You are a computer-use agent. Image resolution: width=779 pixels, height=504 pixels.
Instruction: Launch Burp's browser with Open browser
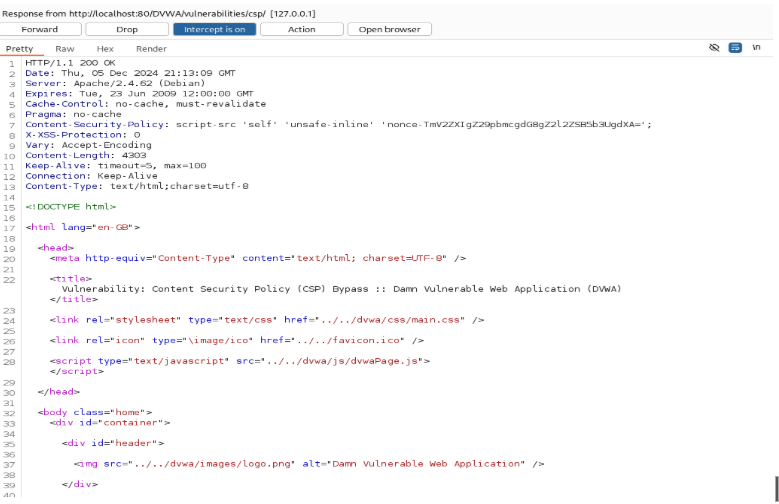coord(389,29)
